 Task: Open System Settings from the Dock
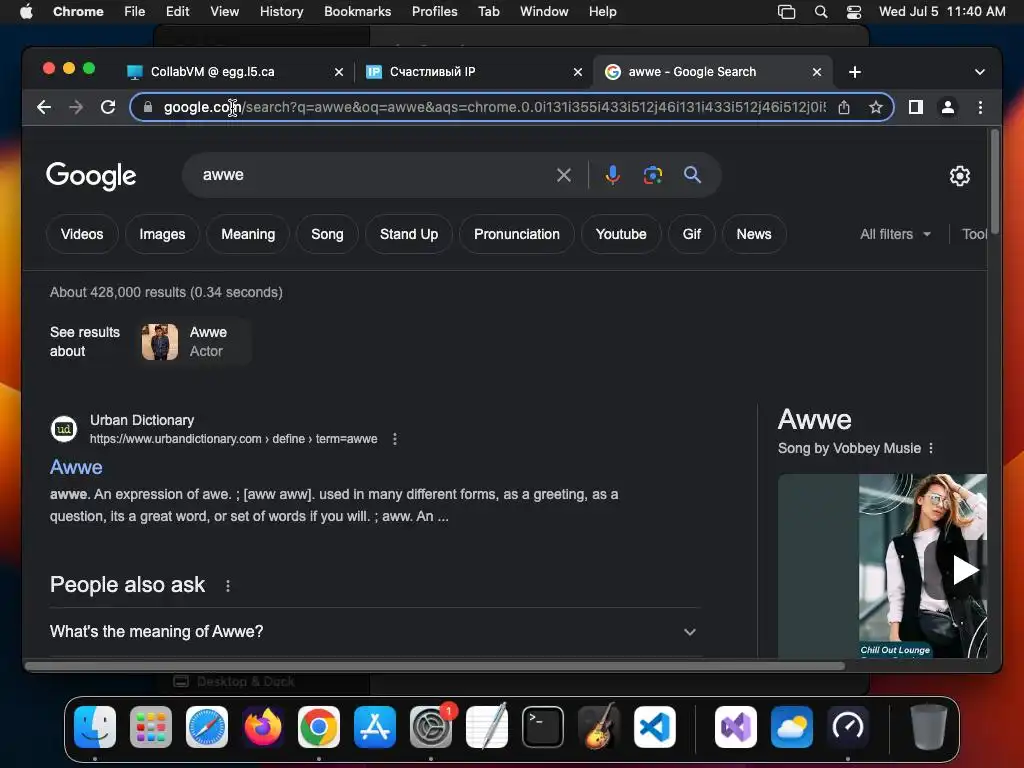(x=431, y=726)
